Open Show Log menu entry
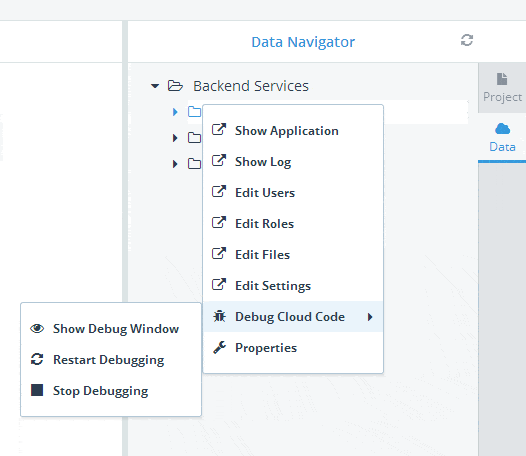 293,161
